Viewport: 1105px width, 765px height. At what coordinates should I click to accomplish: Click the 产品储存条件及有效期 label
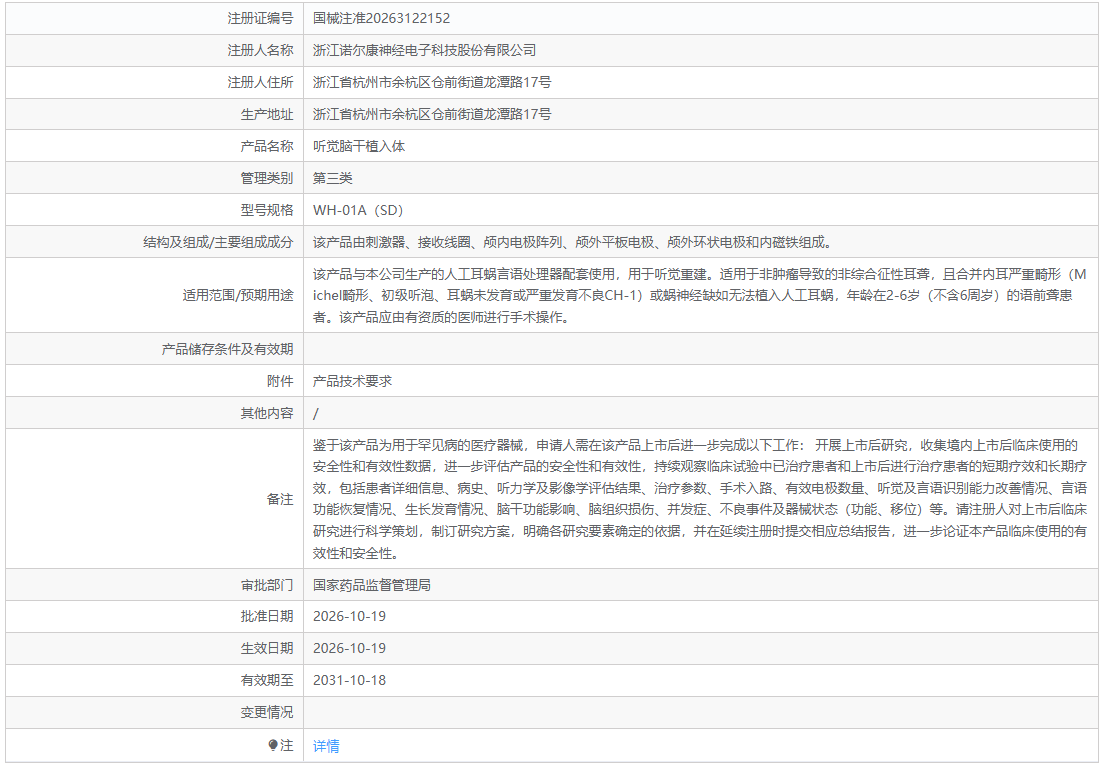click(227, 349)
